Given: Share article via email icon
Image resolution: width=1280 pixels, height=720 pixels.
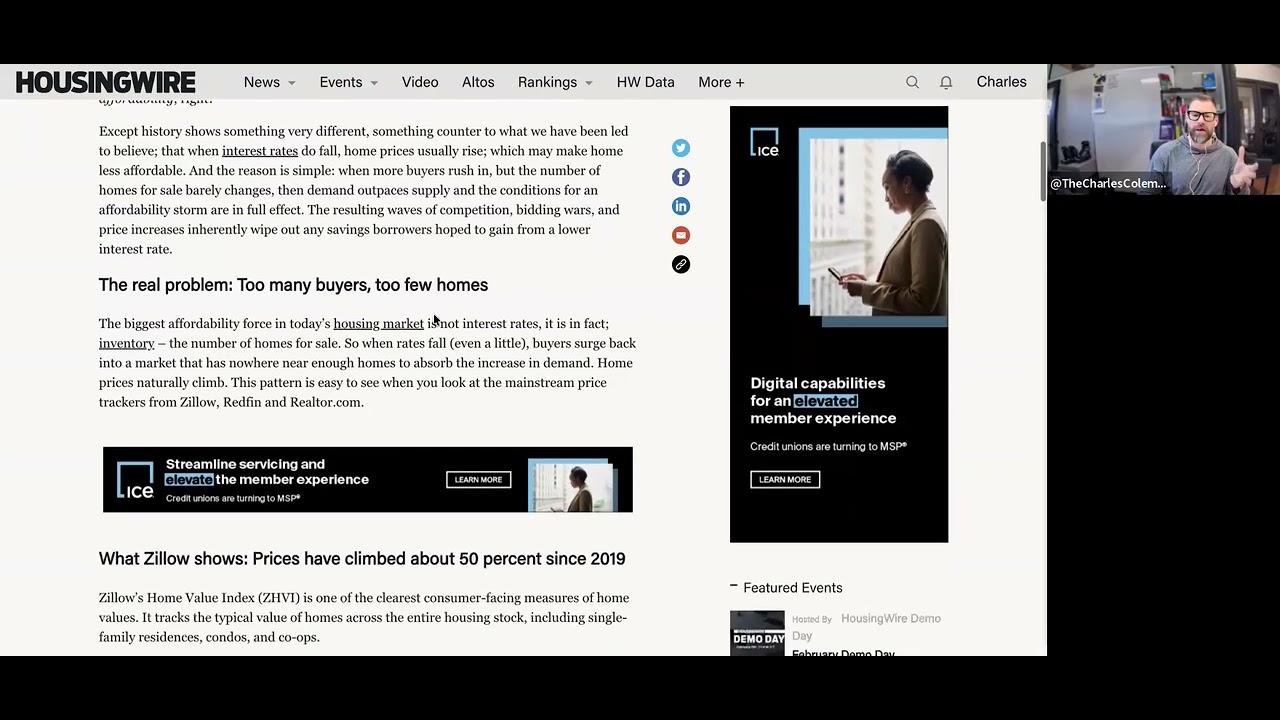Looking at the screenshot, I should point(681,235).
